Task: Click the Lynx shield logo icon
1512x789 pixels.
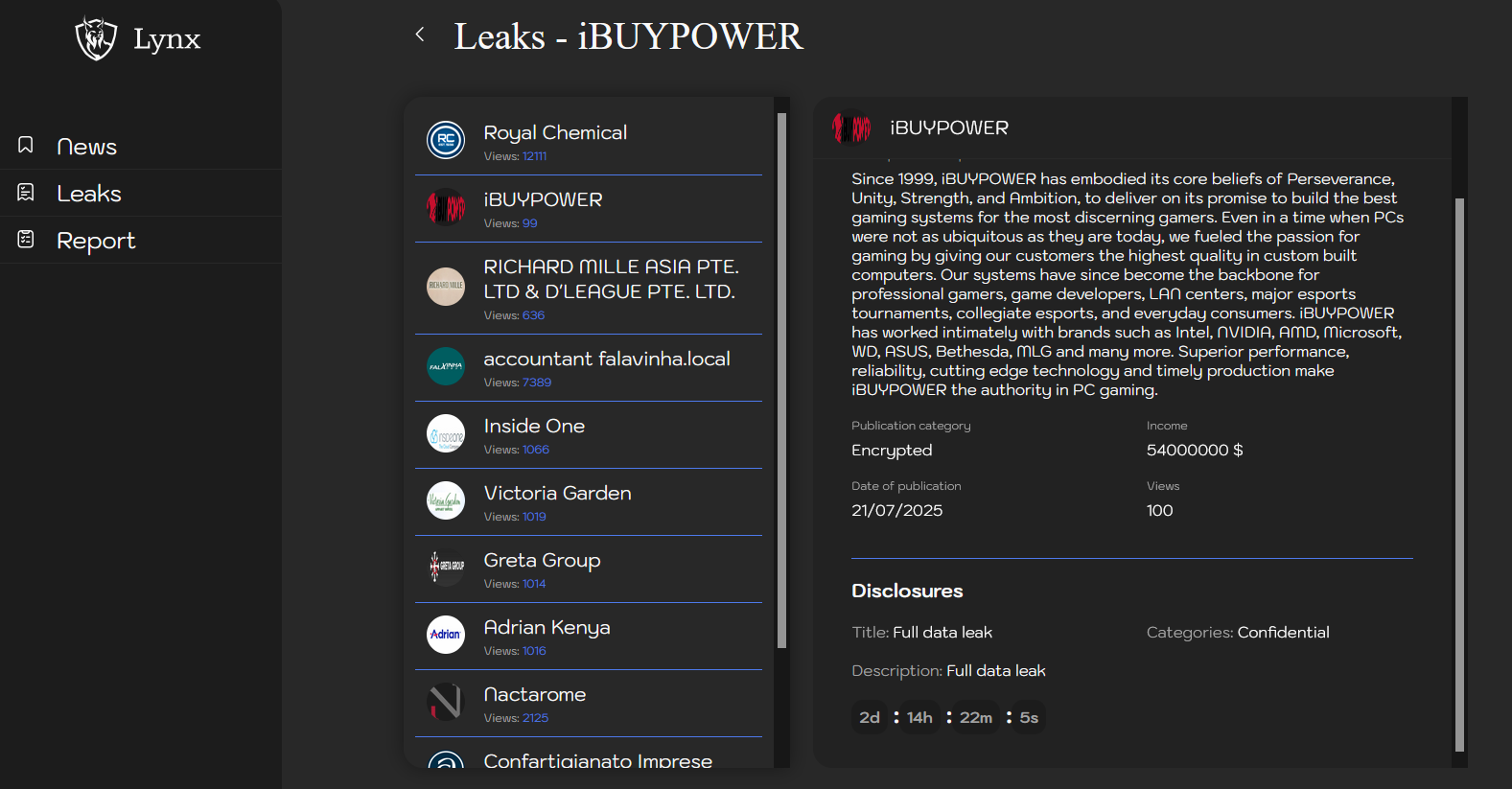Action: 96,38
